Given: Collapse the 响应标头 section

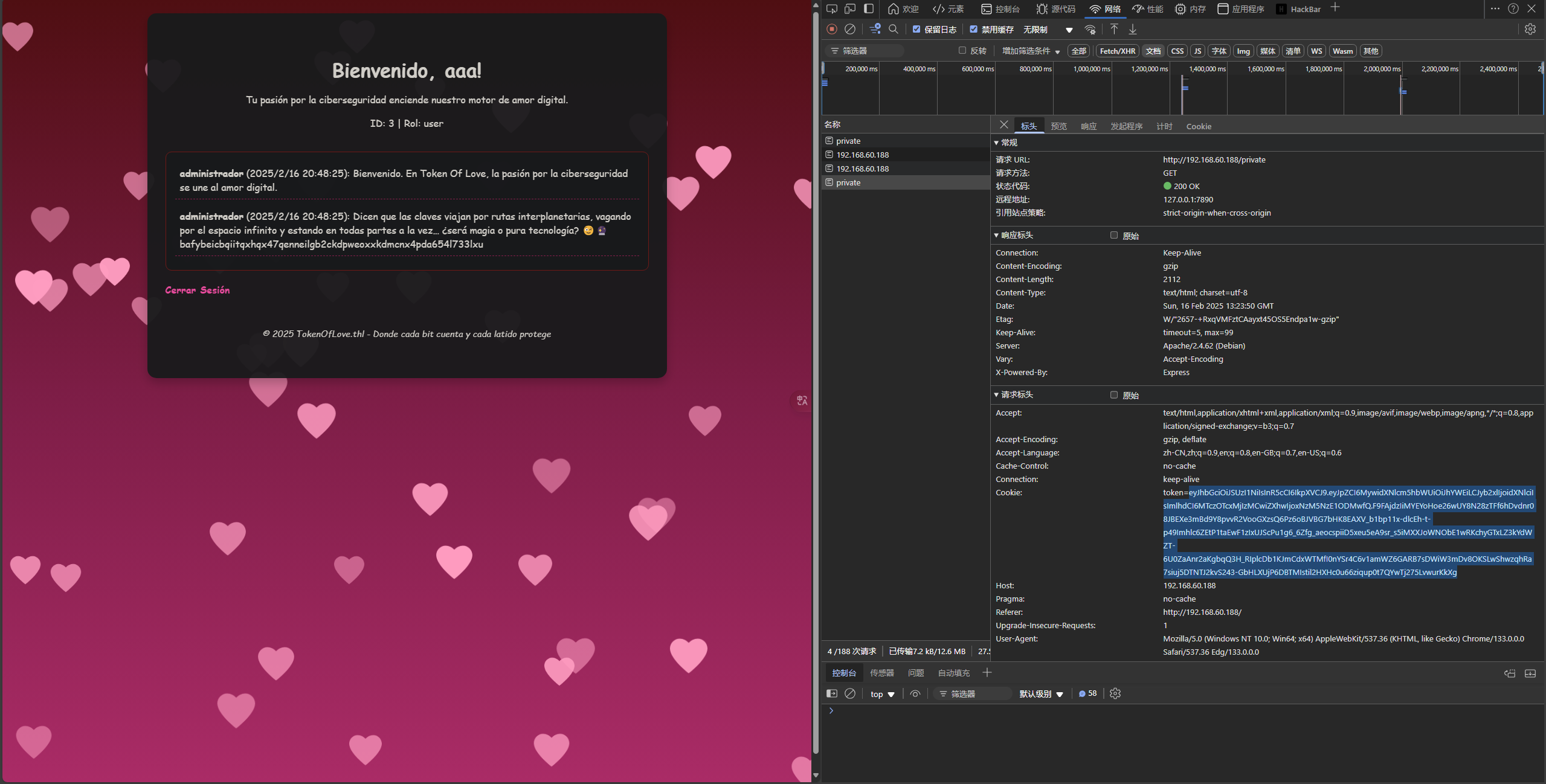Looking at the screenshot, I should tap(1017, 235).
